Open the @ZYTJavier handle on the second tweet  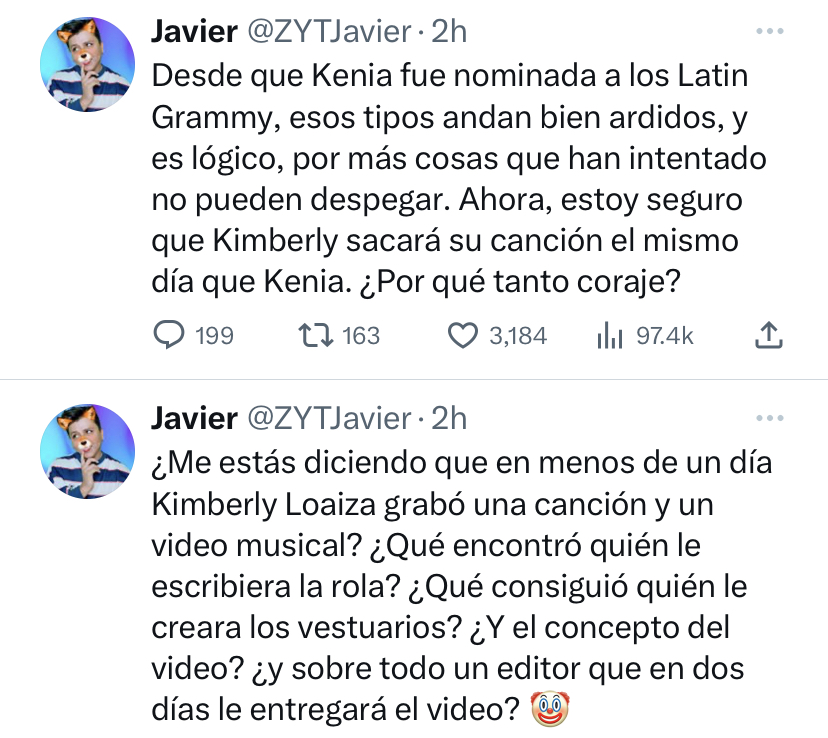click(329, 417)
